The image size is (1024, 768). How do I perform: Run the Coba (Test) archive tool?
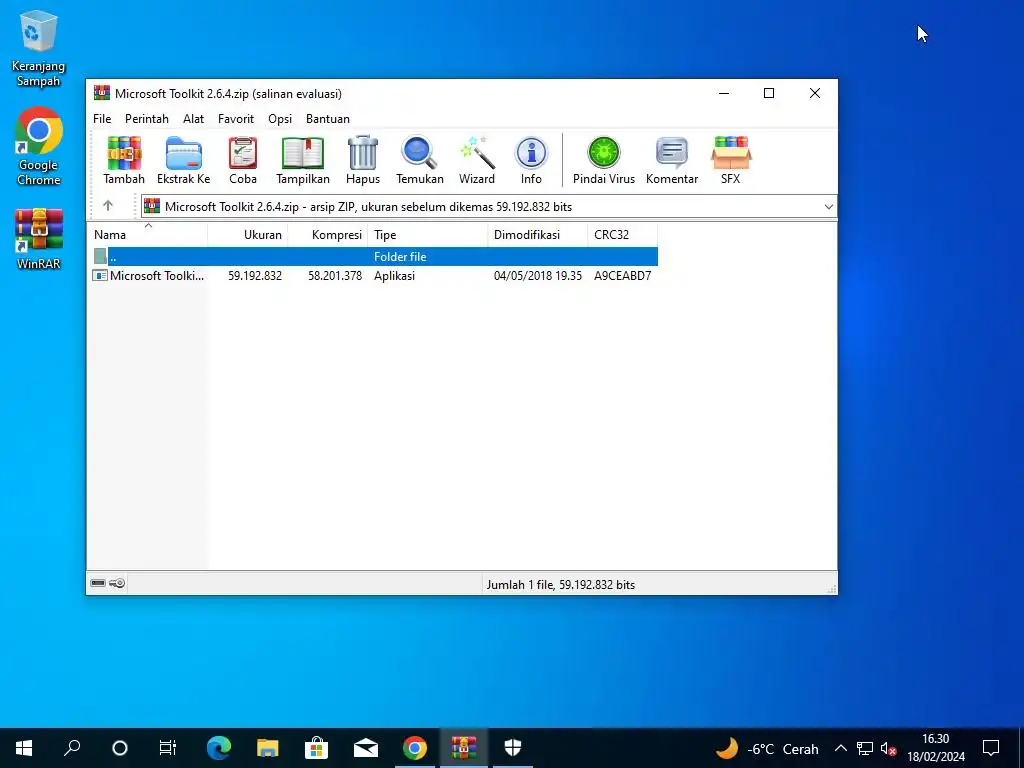tap(243, 161)
